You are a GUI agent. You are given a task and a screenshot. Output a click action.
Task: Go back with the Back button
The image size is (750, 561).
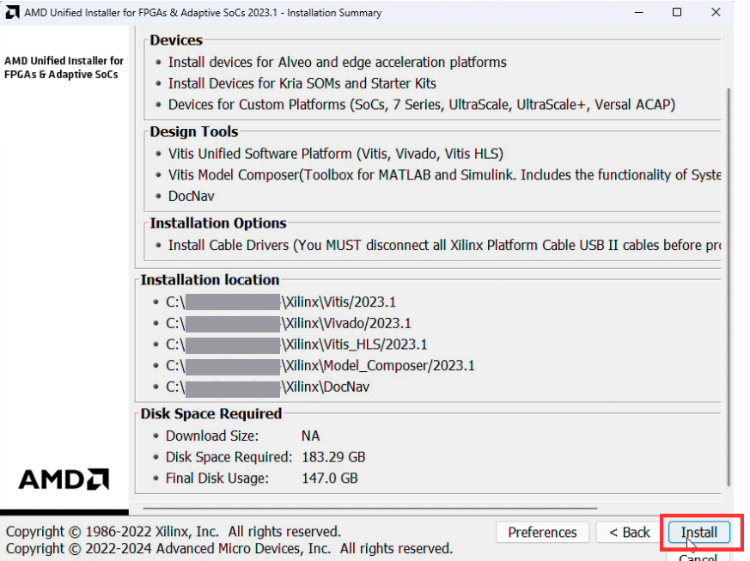point(629,532)
